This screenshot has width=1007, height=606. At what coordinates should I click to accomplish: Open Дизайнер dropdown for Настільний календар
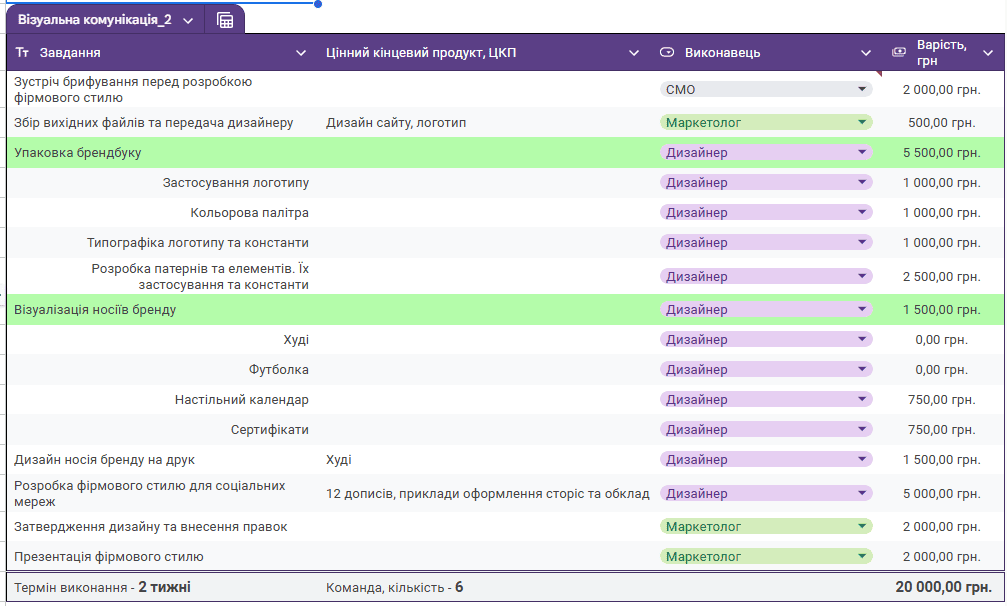766,399
